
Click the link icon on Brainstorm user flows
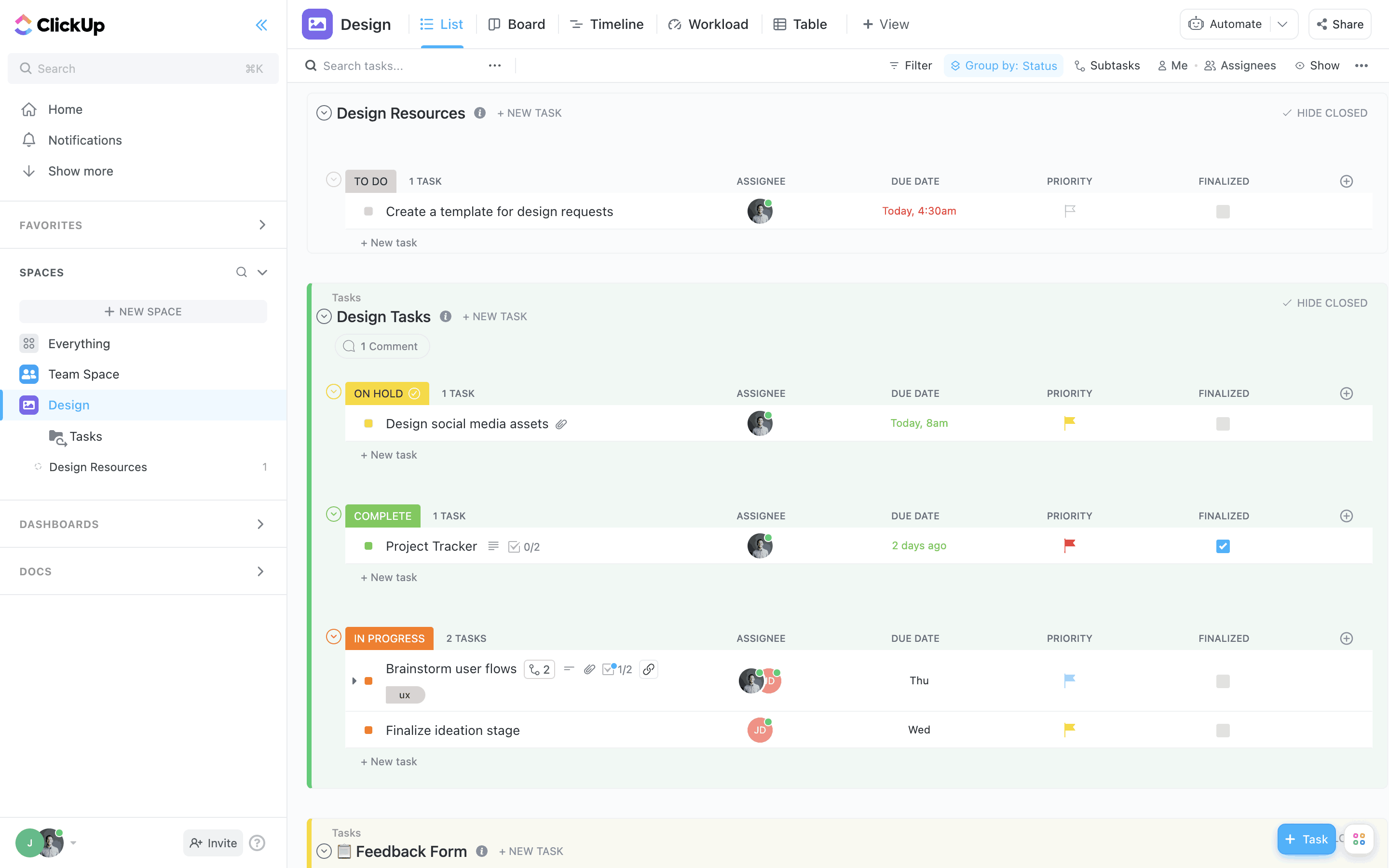click(649, 669)
